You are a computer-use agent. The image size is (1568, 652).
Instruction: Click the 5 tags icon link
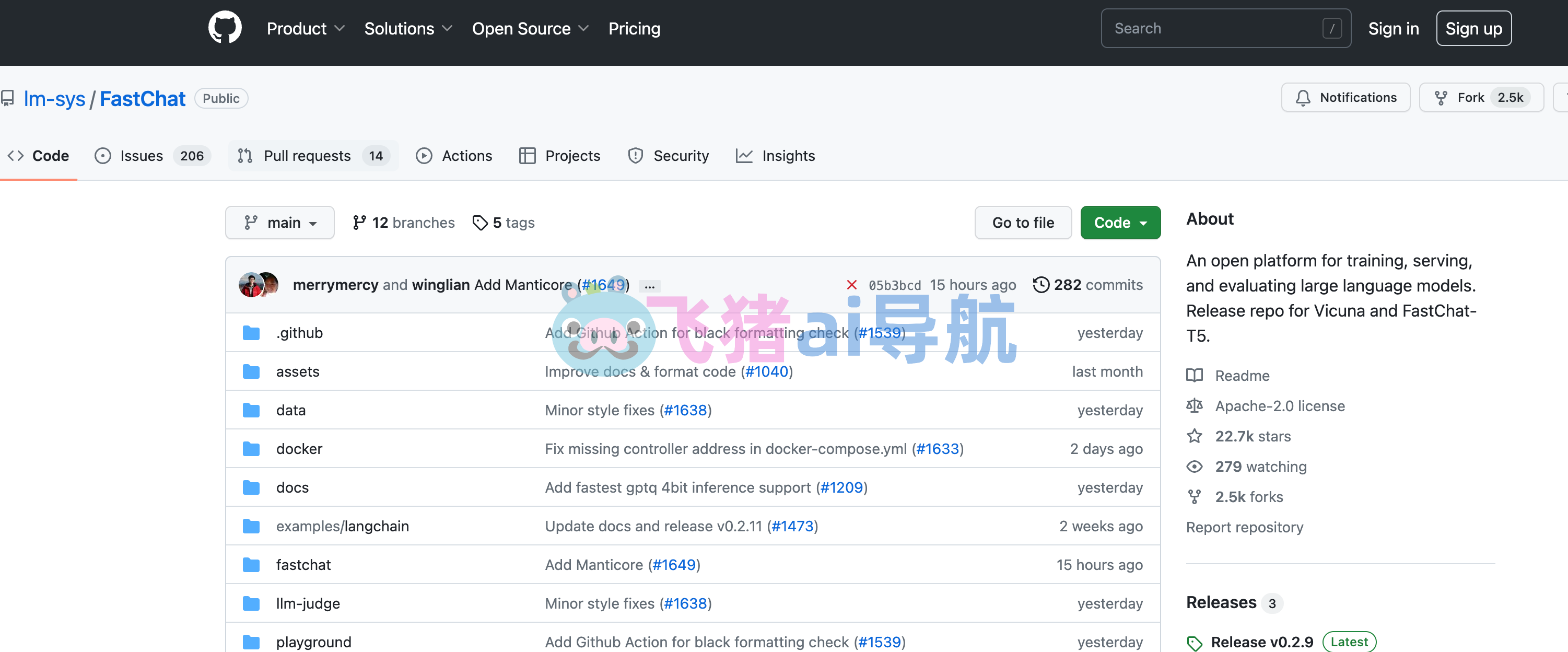(504, 223)
